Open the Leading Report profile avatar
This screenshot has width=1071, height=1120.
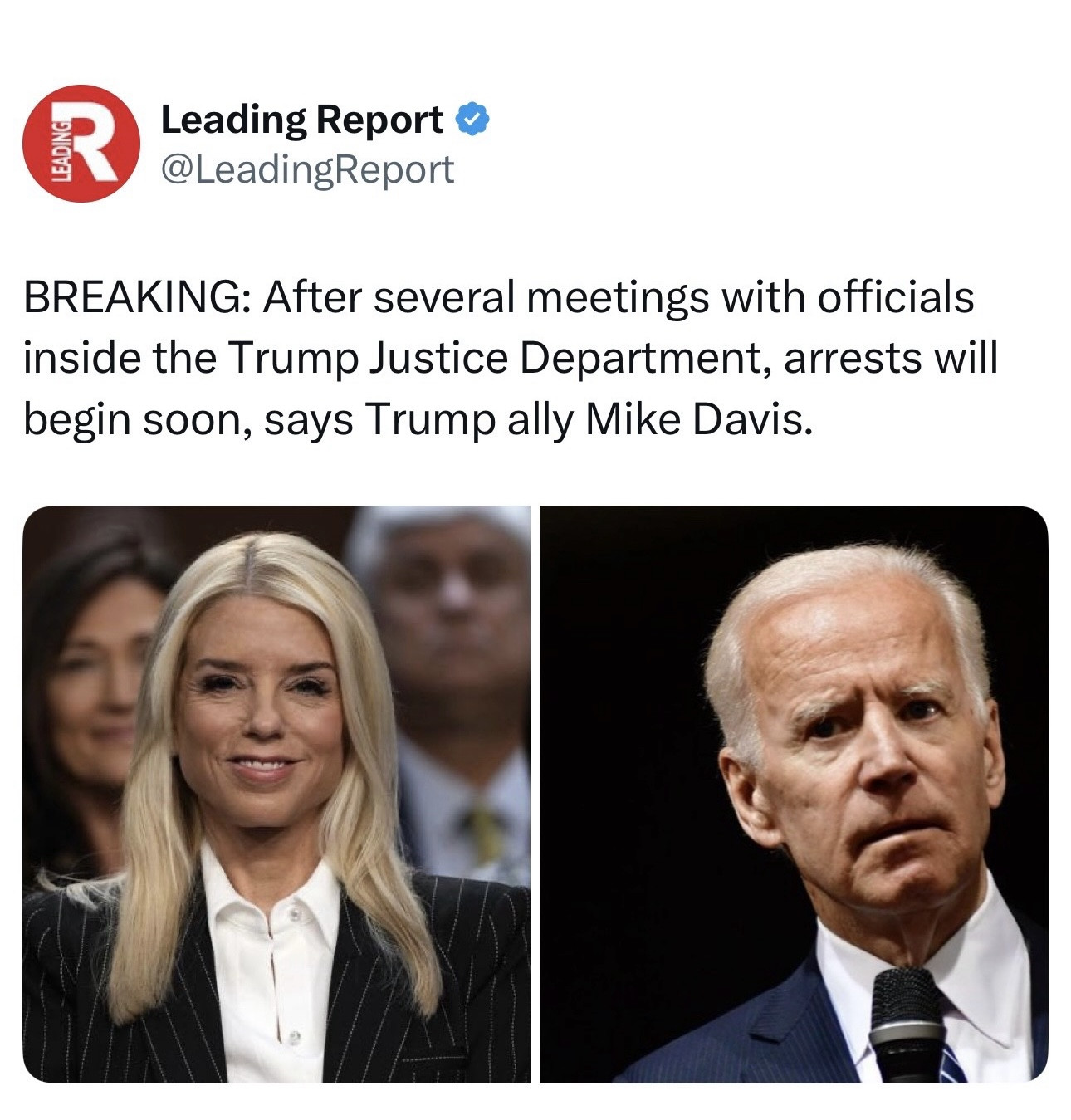click(81, 143)
